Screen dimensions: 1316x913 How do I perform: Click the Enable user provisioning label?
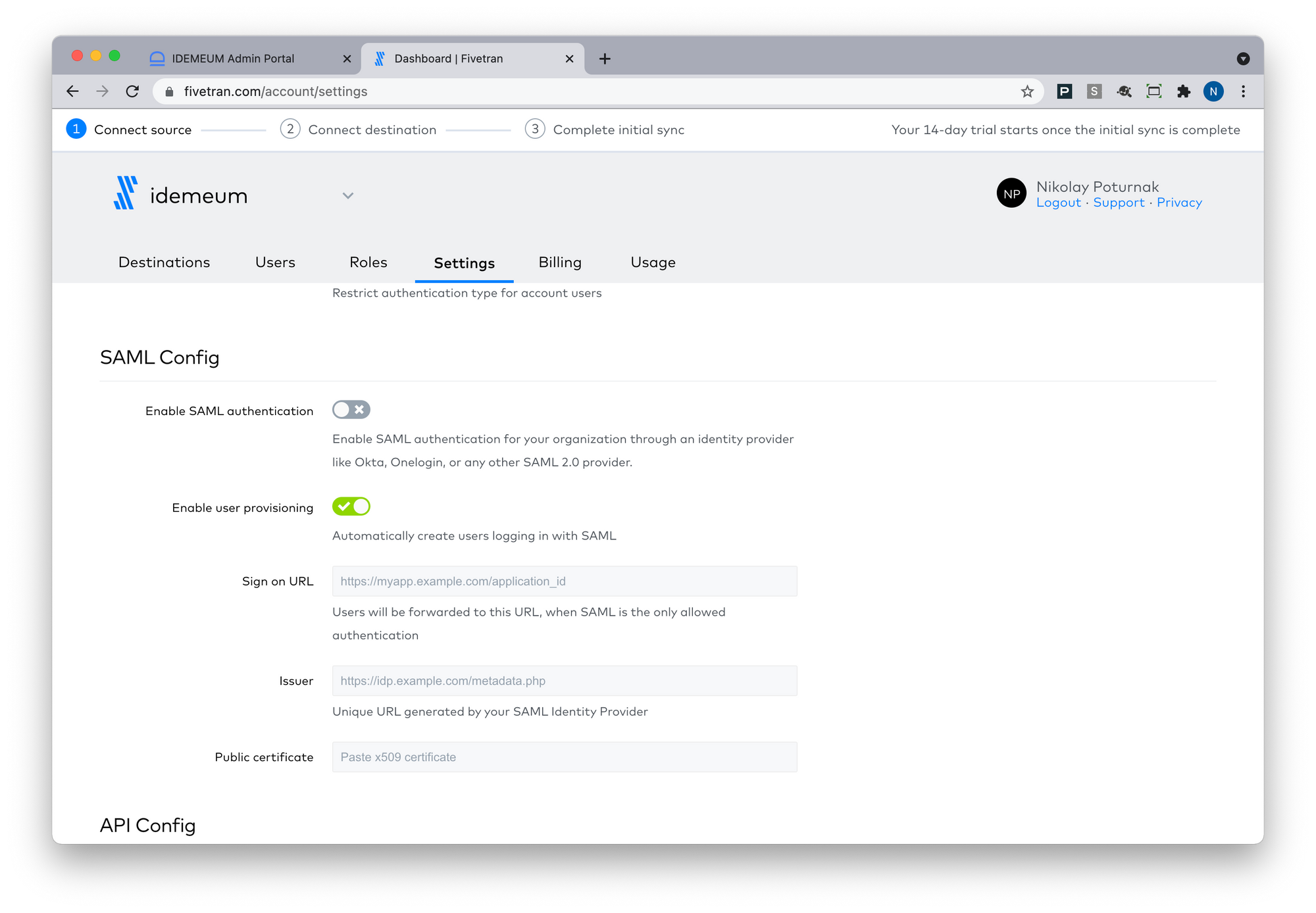point(243,508)
